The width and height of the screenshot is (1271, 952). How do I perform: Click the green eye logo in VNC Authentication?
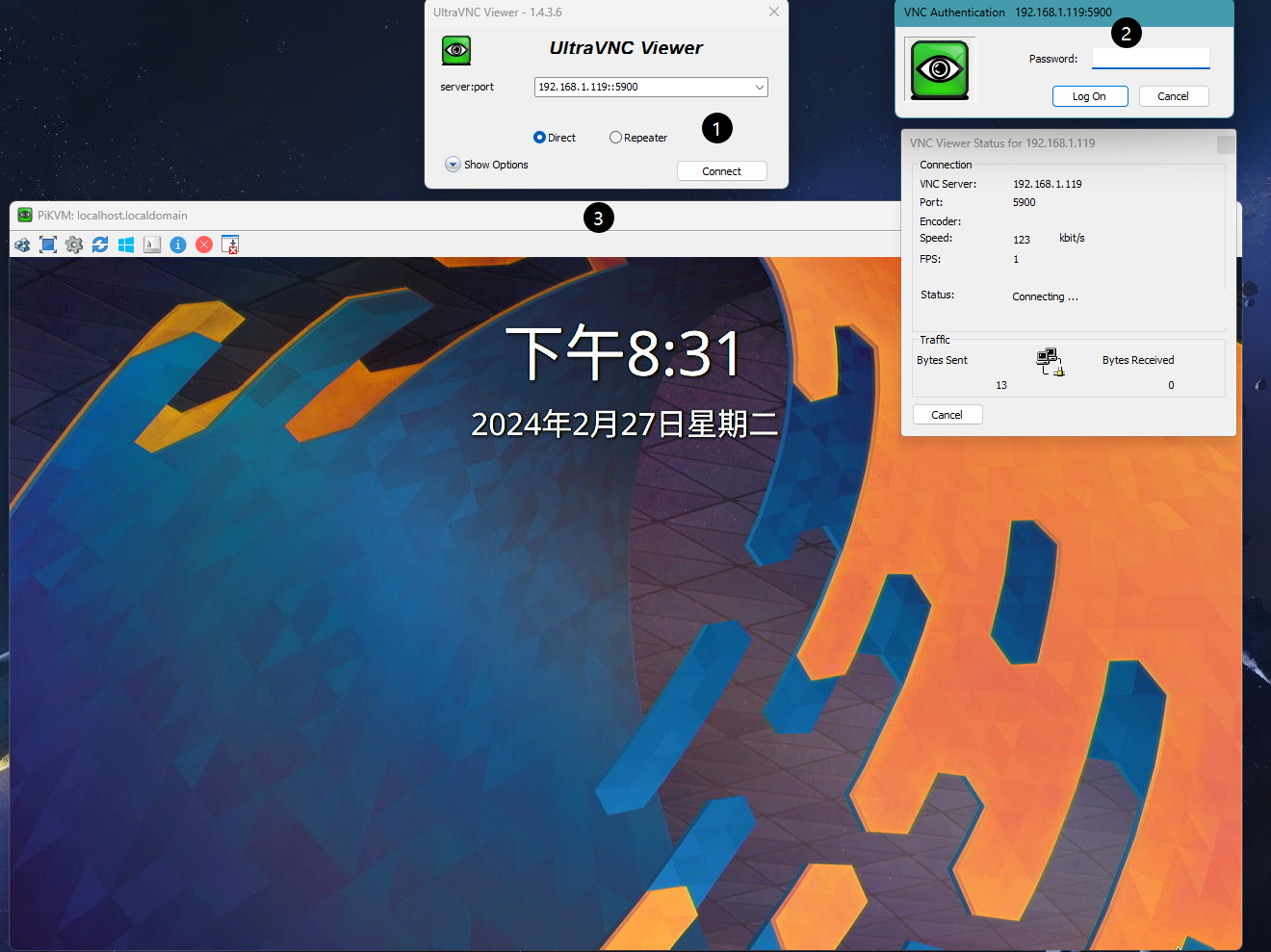940,69
